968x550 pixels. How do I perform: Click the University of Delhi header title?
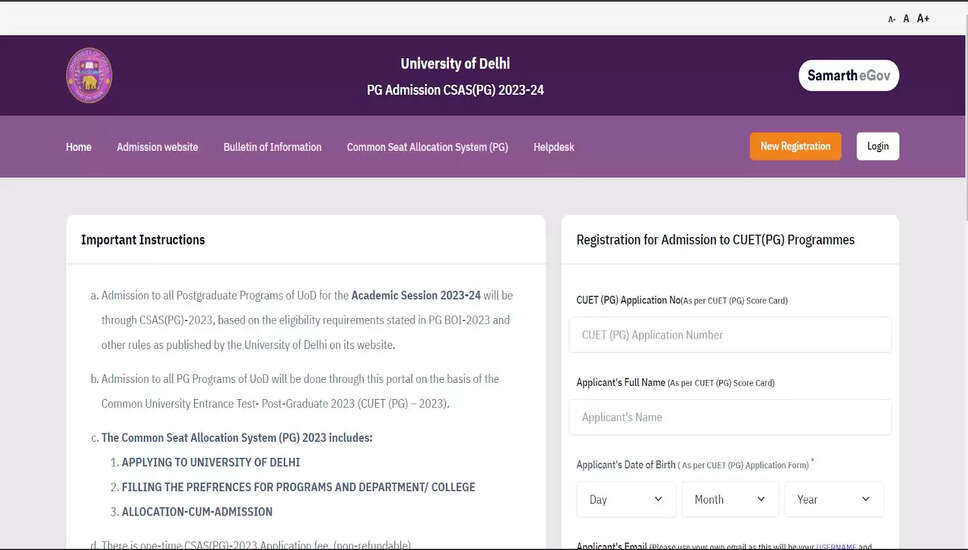455,64
